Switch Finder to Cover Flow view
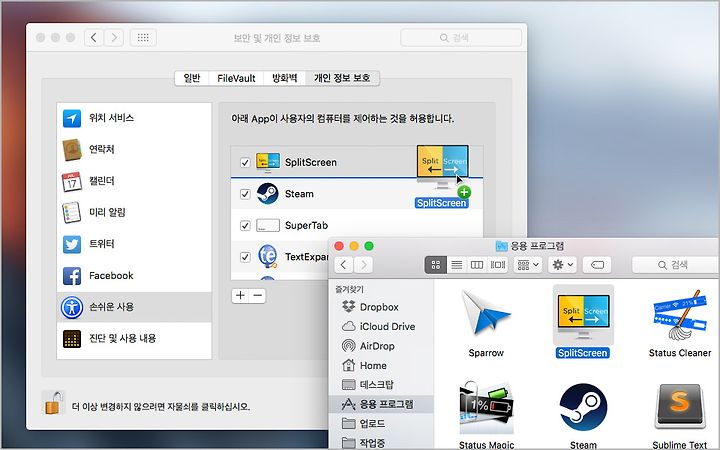 click(x=498, y=265)
